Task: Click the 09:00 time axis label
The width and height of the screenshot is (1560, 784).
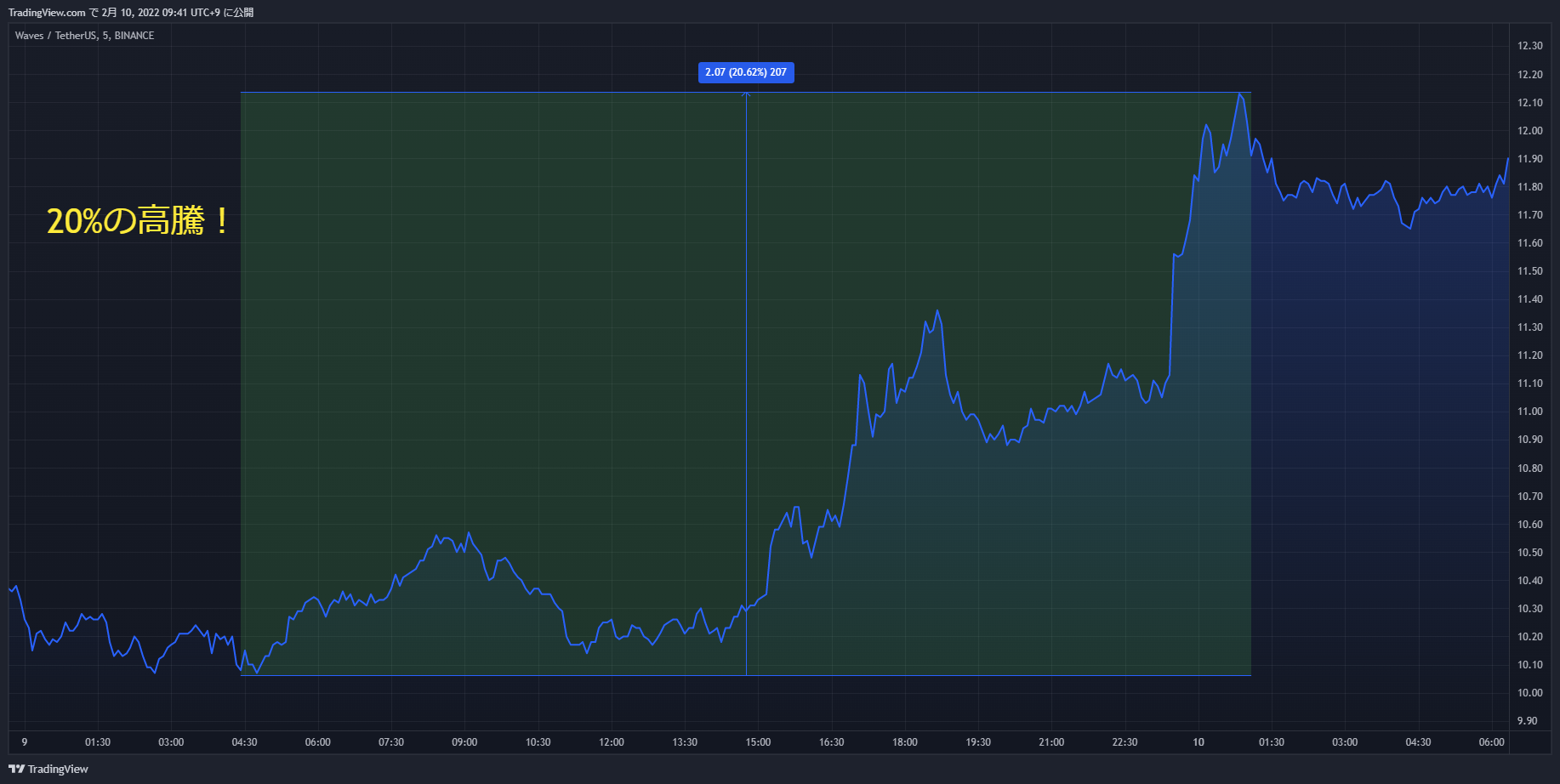Action: click(464, 742)
